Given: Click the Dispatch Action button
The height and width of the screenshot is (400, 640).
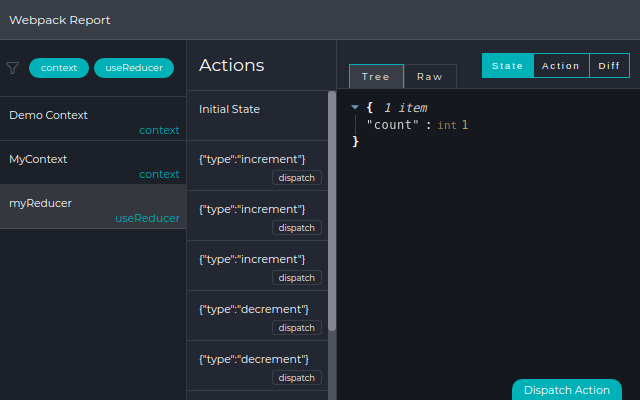Looking at the screenshot, I should click(566, 390).
